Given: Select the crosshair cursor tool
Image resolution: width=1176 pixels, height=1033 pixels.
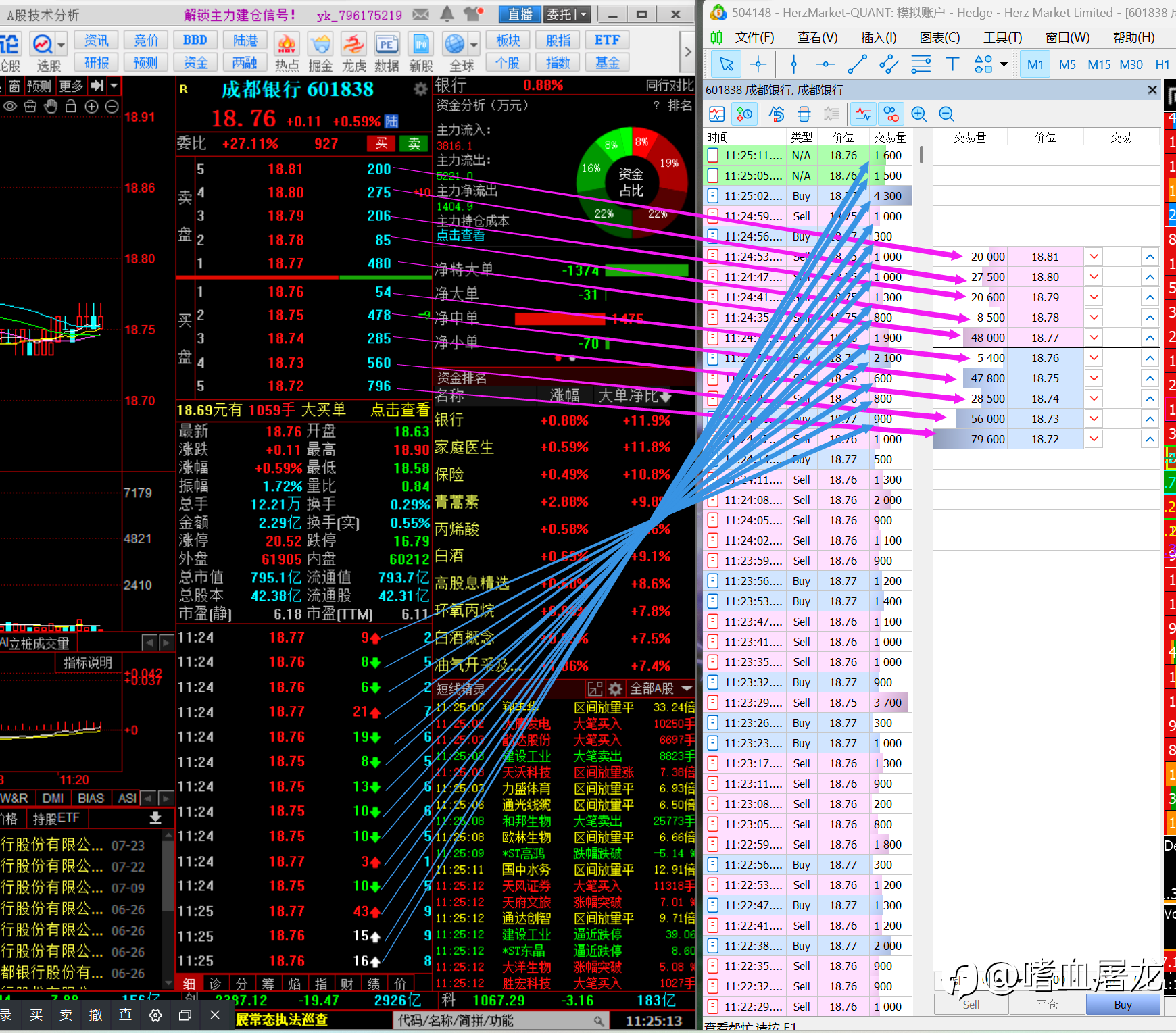Looking at the screenshot, I should click(758, 65).
